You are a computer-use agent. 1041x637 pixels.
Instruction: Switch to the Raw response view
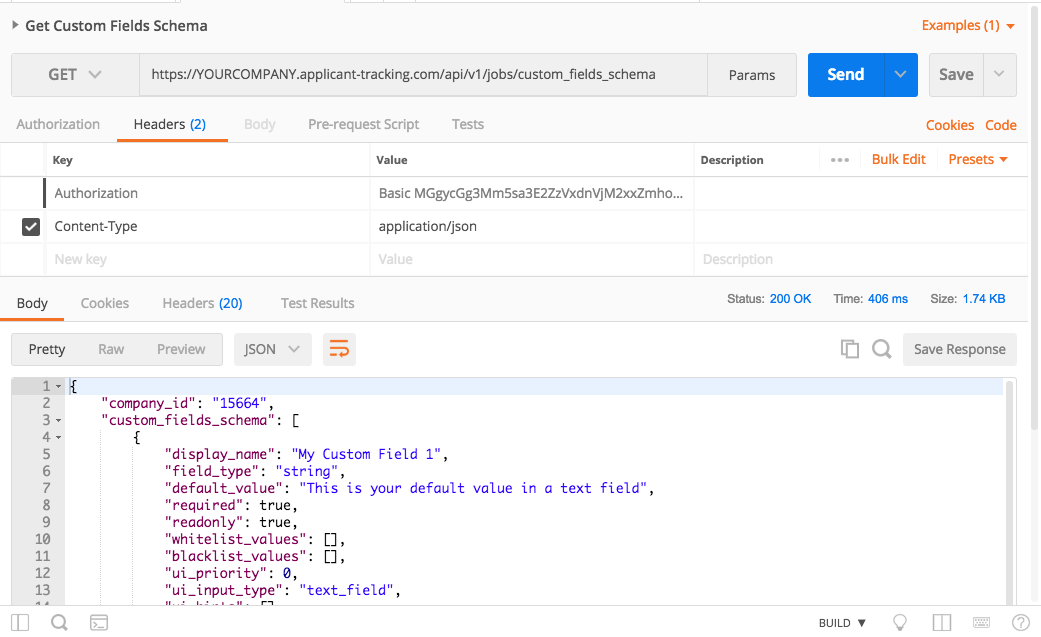[111, 349]
